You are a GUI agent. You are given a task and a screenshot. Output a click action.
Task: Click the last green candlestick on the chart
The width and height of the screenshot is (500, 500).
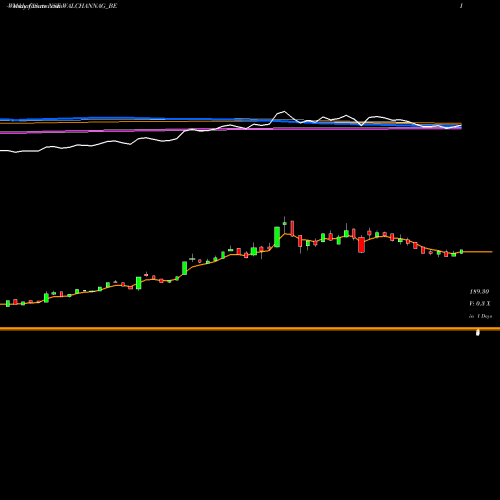coord(462,251)
